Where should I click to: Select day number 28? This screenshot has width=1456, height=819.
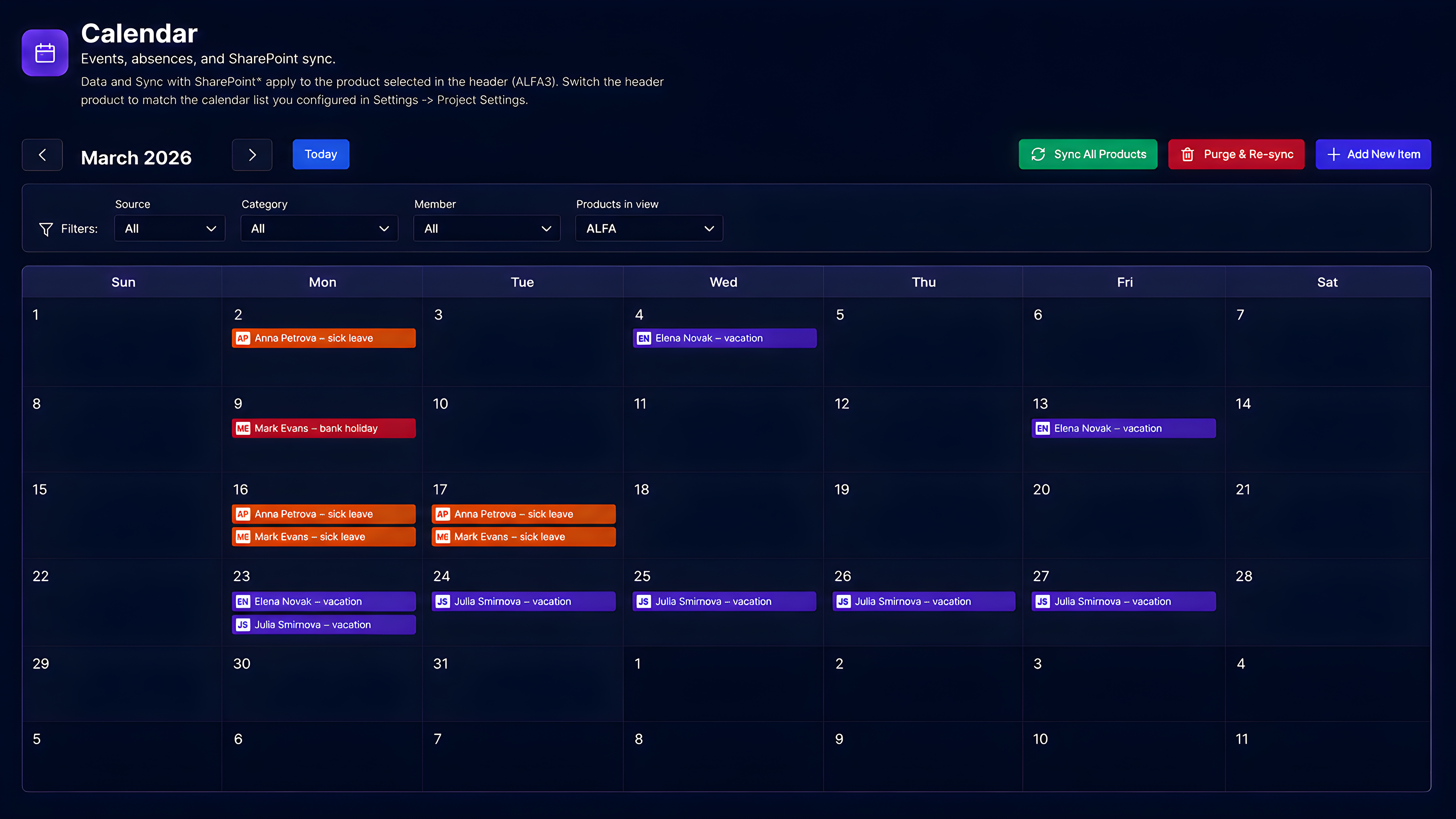[1244, 576]
